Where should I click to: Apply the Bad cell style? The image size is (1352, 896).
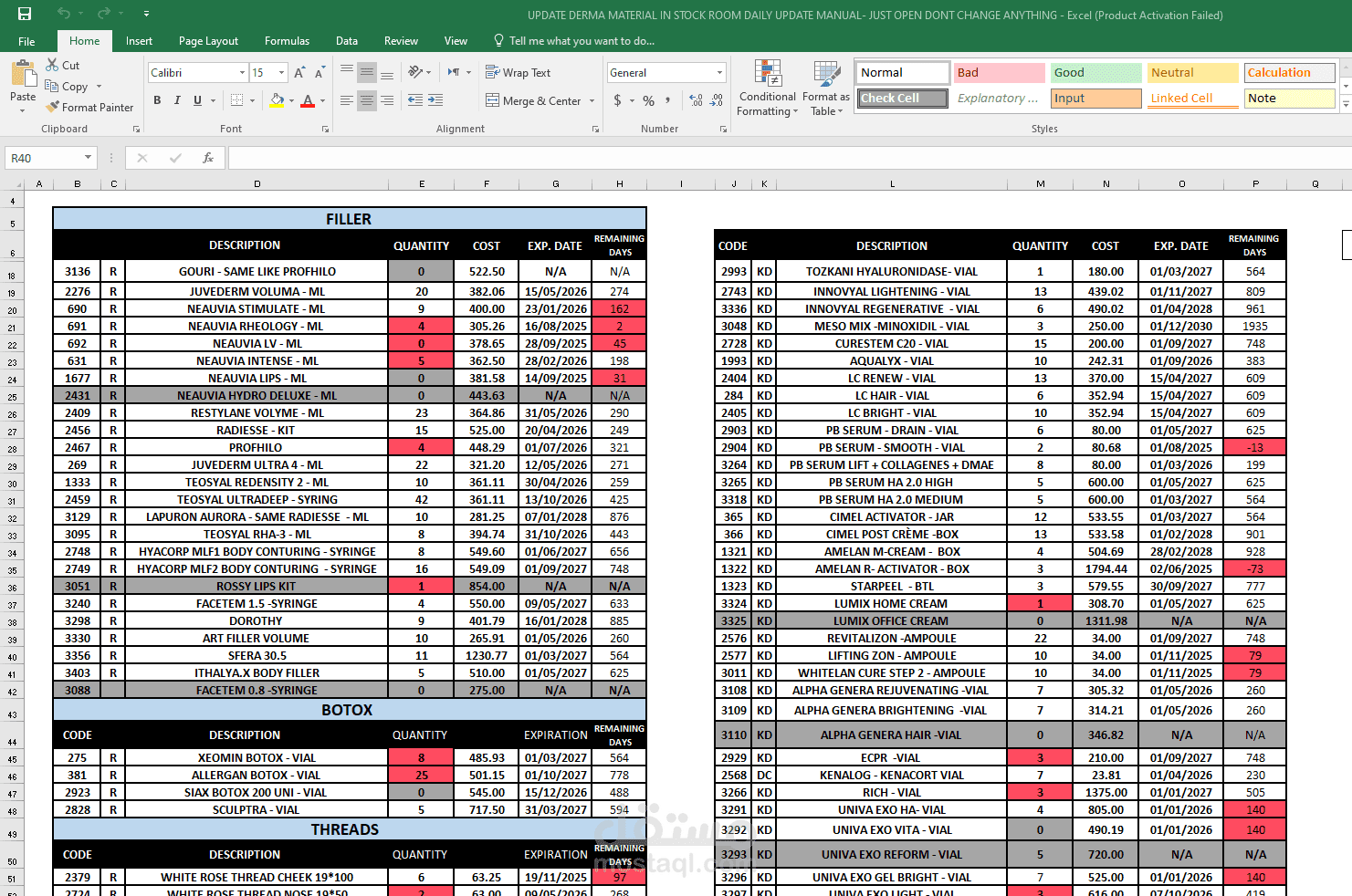[999, 73]
